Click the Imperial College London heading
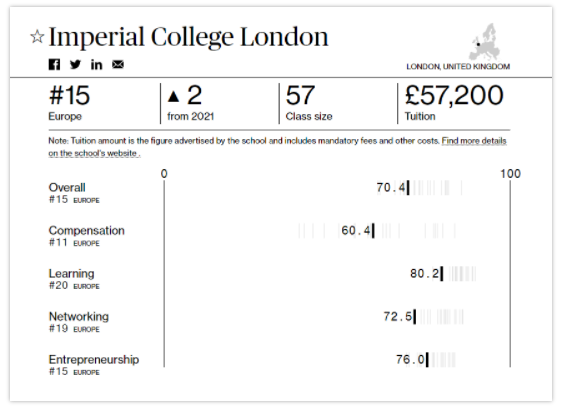This screenshot has height=419, width=568. pyautogui.click(x=188, y=38)
